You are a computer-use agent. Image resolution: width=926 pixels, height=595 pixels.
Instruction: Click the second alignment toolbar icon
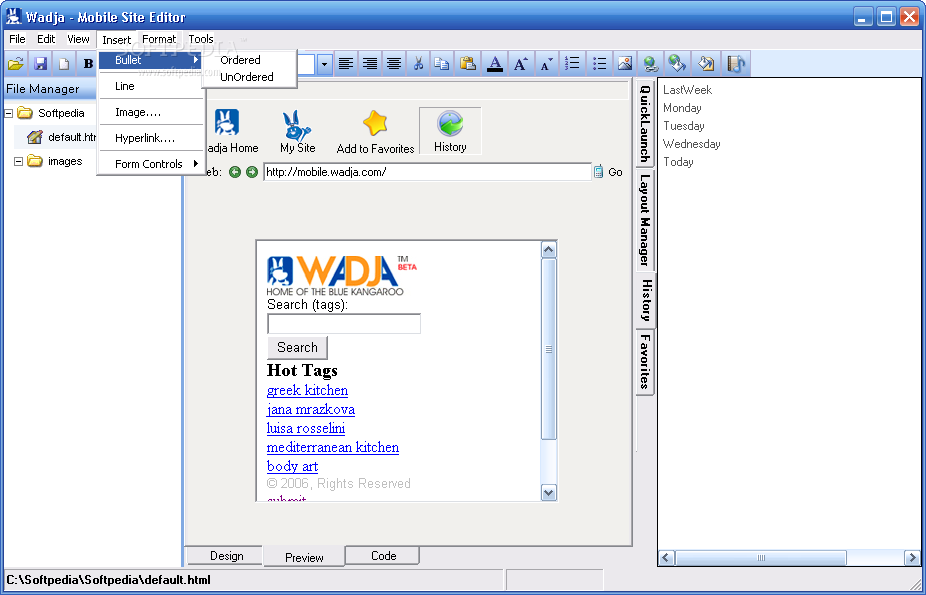tap(370, 63)
